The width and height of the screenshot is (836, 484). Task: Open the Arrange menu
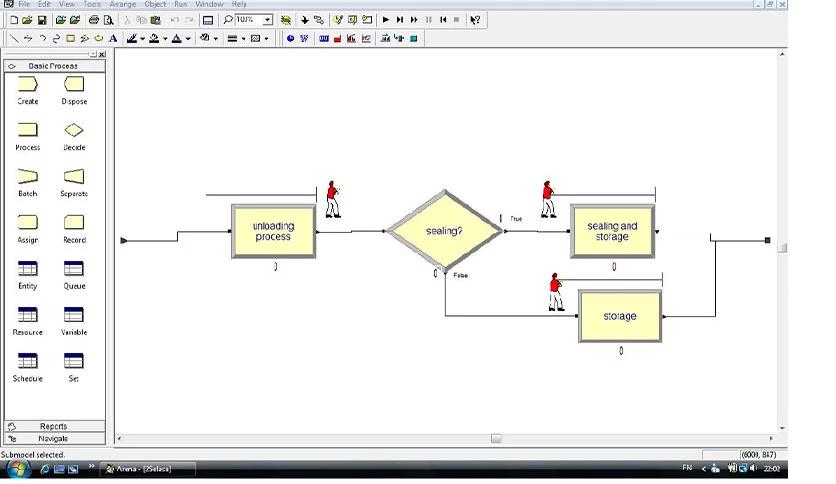[123, 4]
